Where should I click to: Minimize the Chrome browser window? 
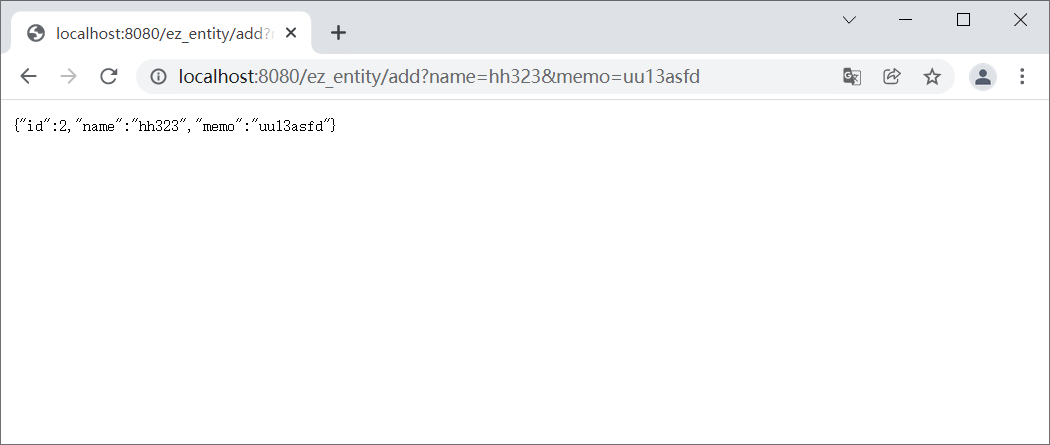[x=905, y=20]
